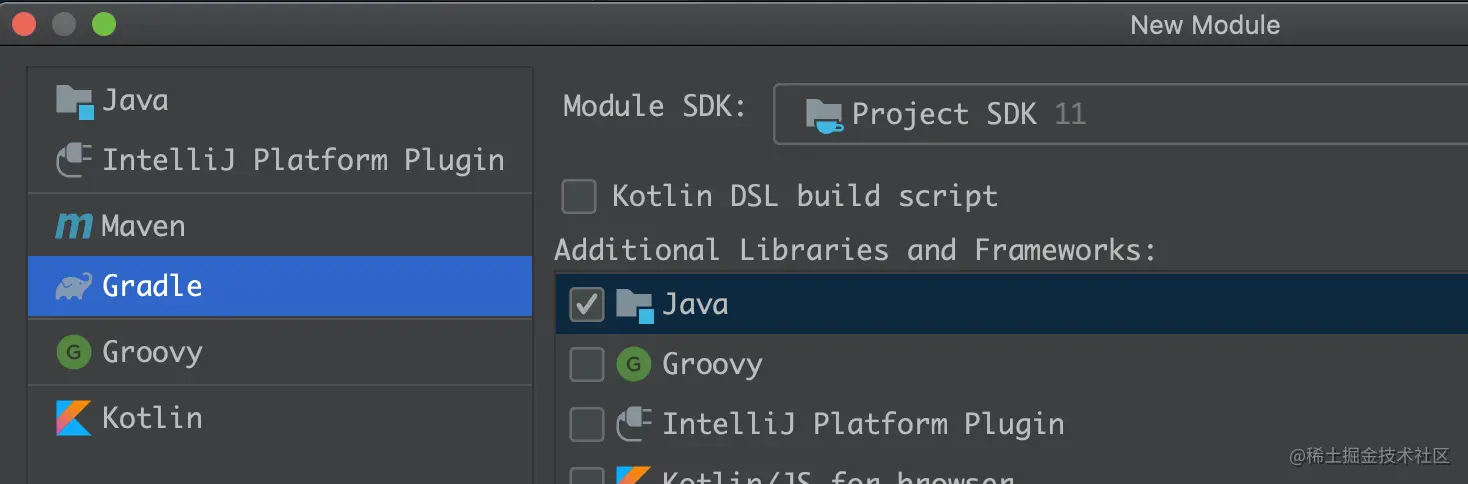Click IntelliJ plugin icon in frameworks list
This screenshot has width=1468, height=484.
(x=634, y=424)
